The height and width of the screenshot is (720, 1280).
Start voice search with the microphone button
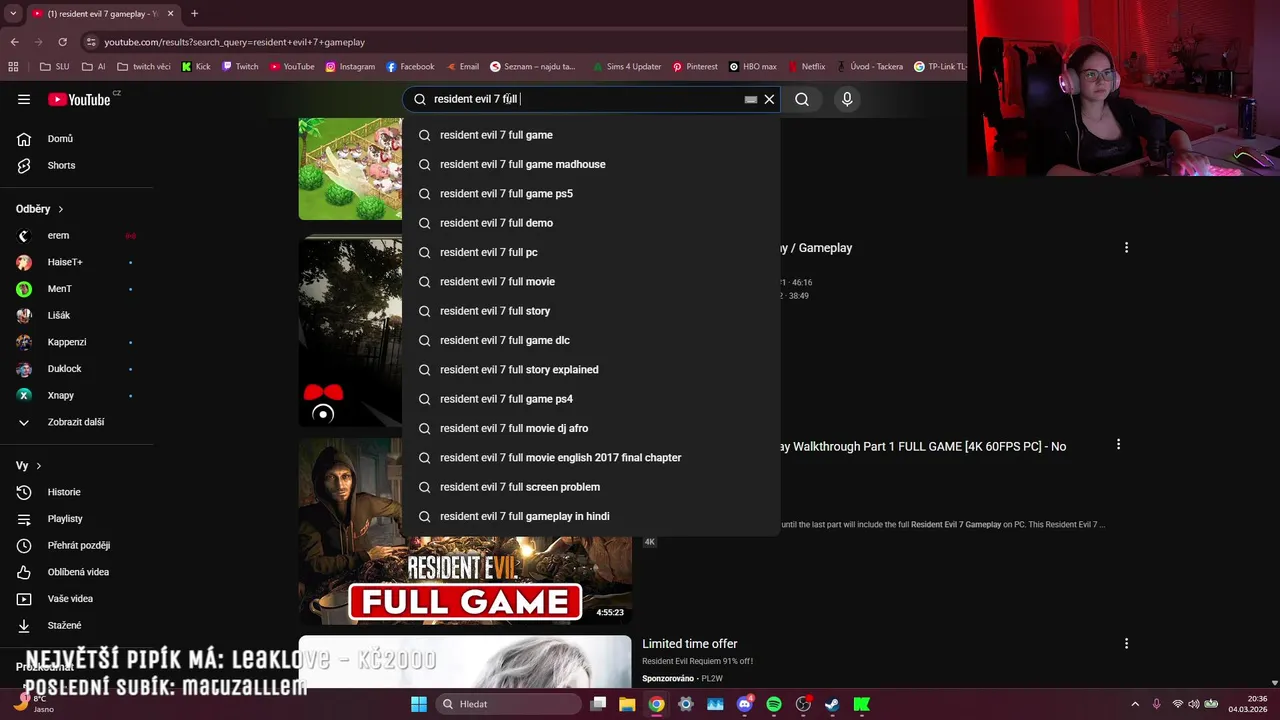tap(847, 99)
